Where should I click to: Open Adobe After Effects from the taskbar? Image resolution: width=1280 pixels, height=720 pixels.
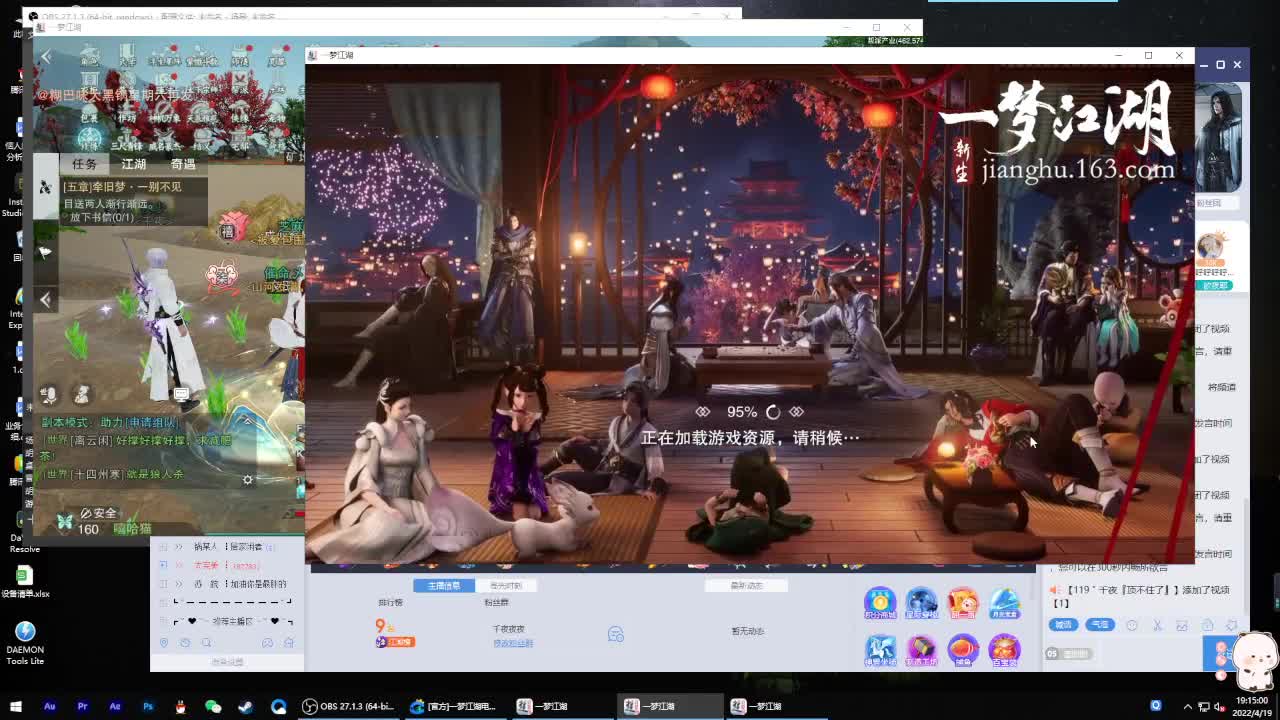click(115, 706)
